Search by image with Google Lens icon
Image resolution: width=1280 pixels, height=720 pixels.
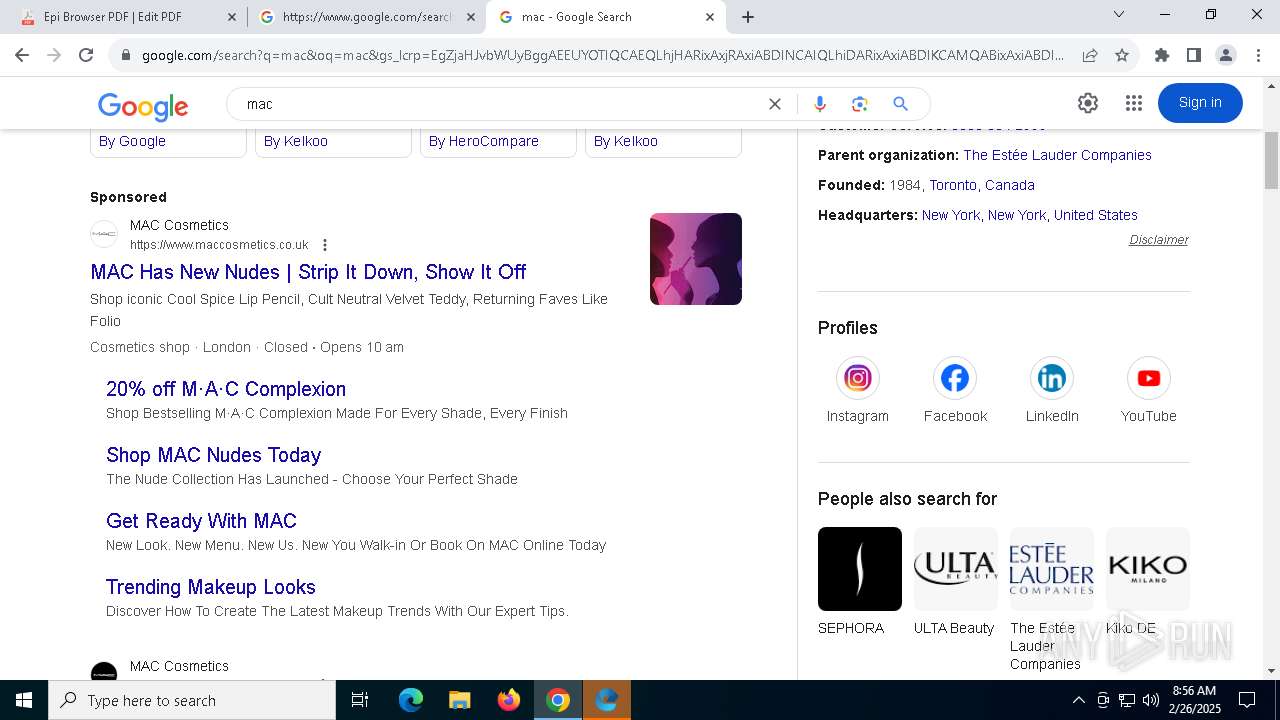point(859,104)
